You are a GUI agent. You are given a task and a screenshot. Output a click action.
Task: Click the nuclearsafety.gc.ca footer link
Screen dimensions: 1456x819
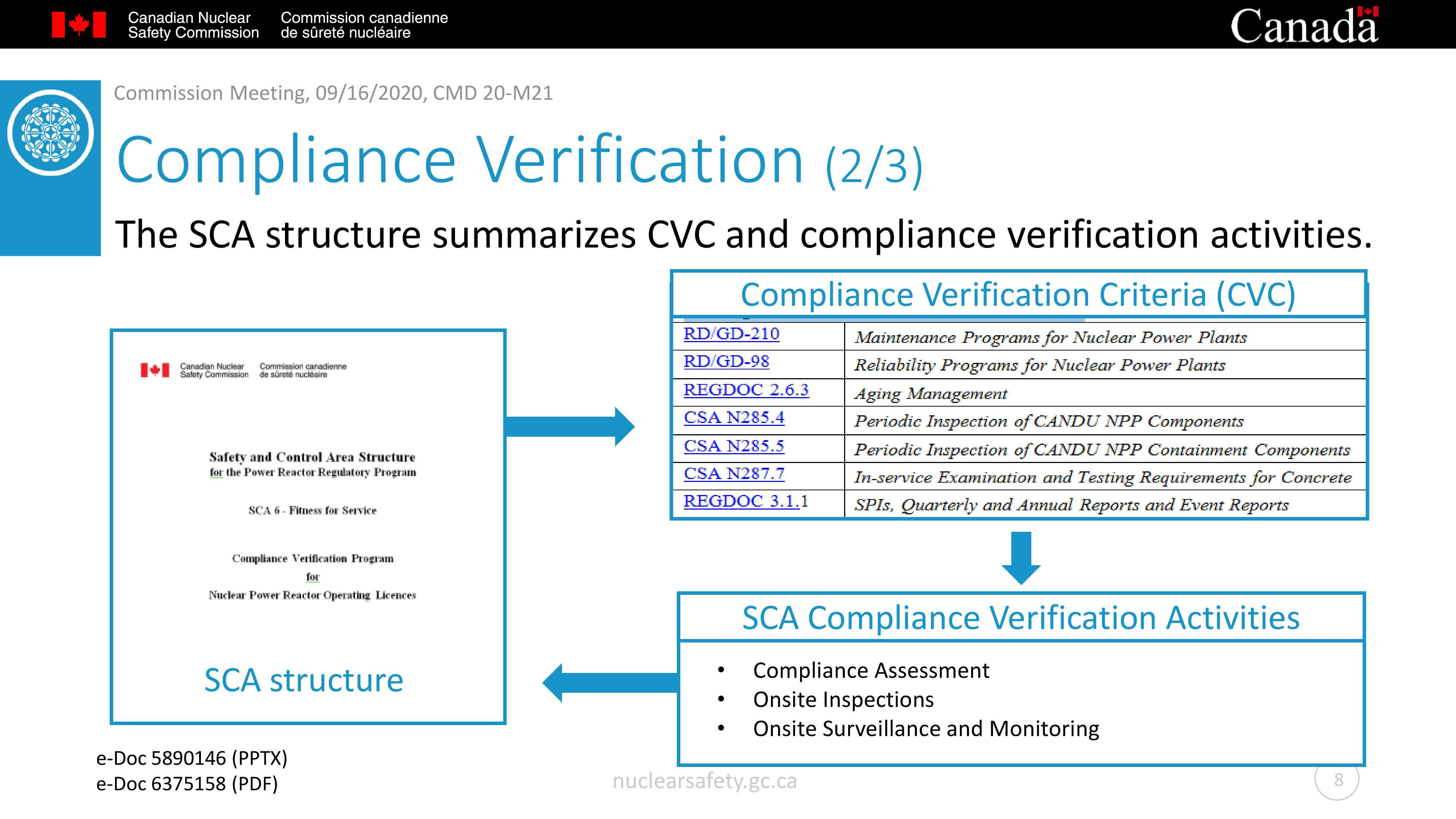coord(705,780)
